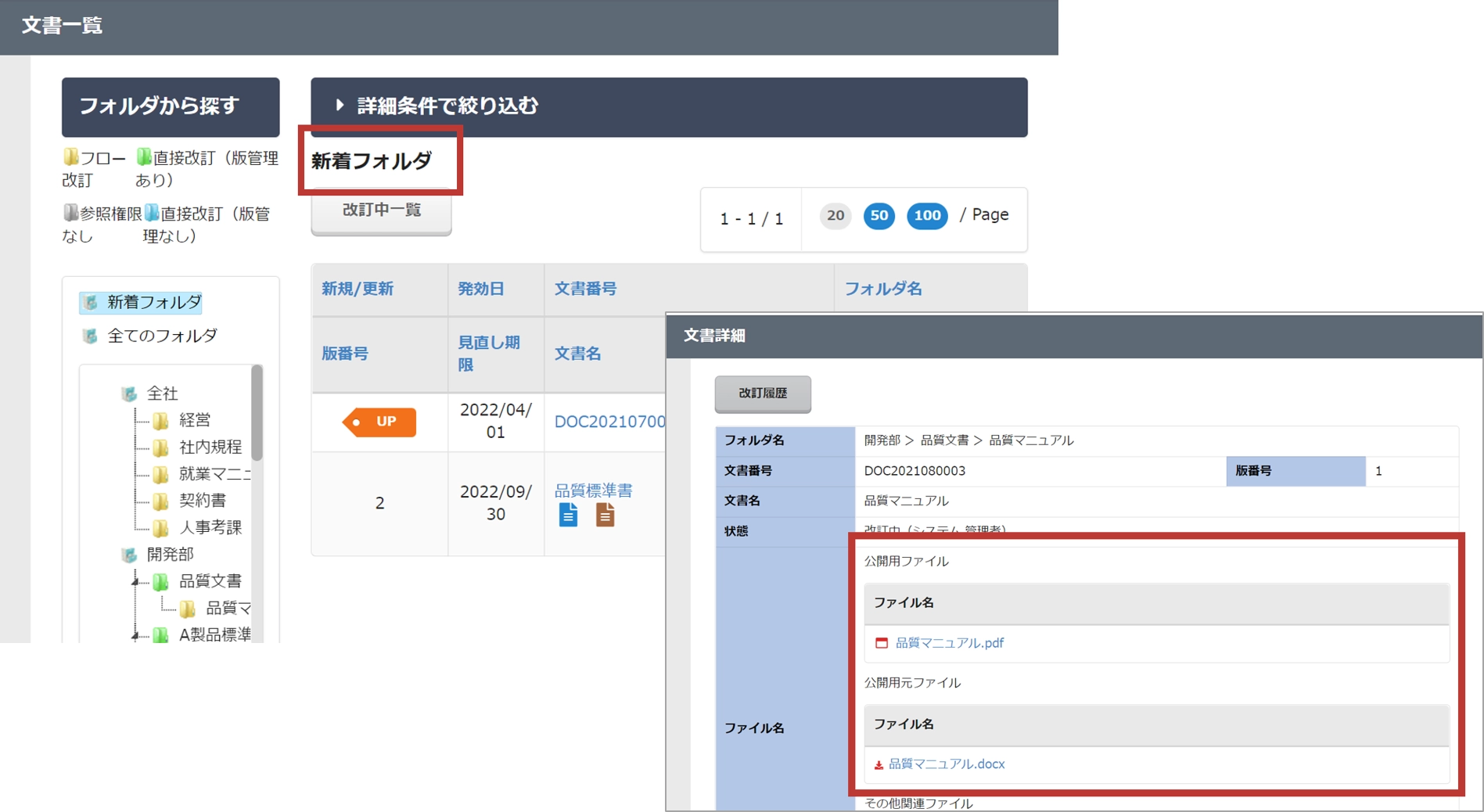Click the folder tree vertical scrollbar
Viewport: 1484px width, 812px height.
pos(257,413)
